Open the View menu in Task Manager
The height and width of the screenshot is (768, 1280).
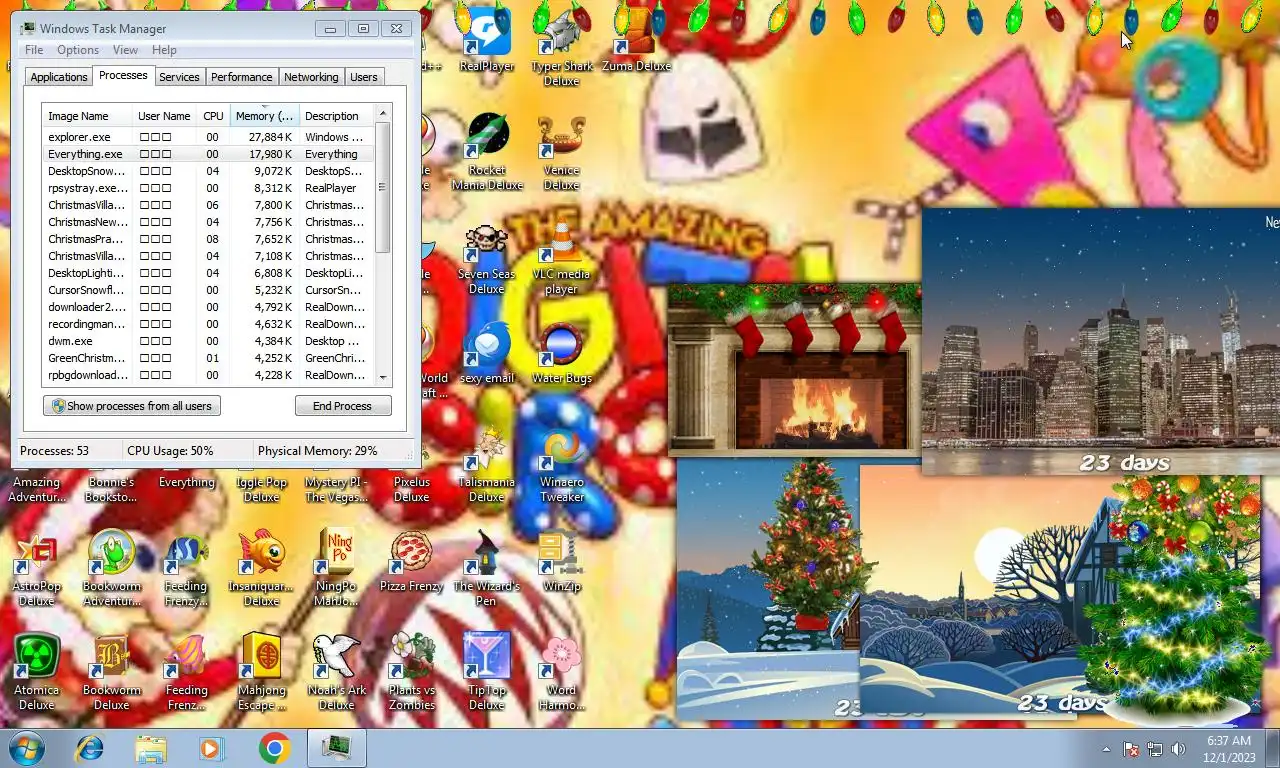point(125,50)
